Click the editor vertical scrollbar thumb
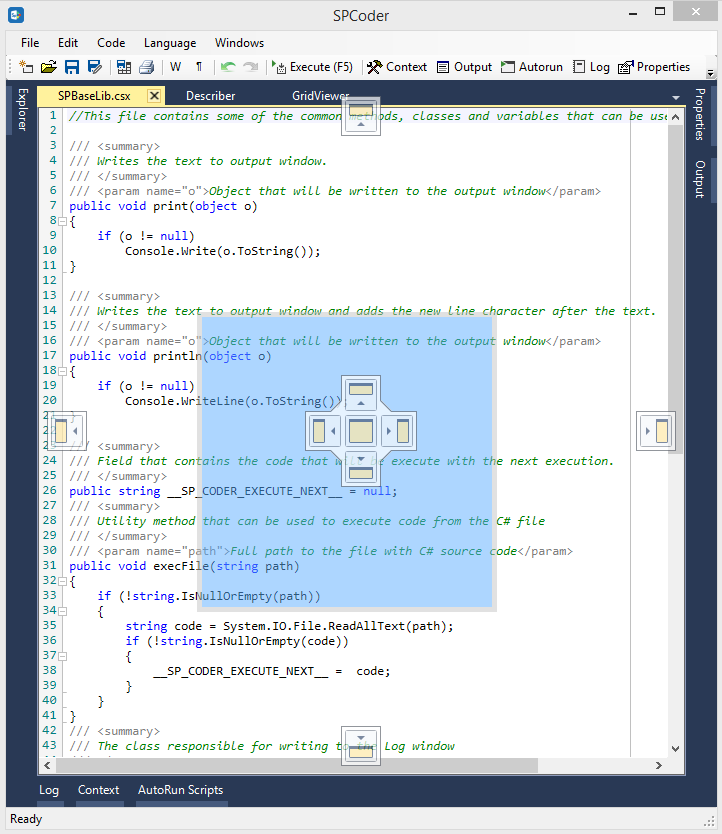This screenshot has width=722, height=834. tap(676, 289)
